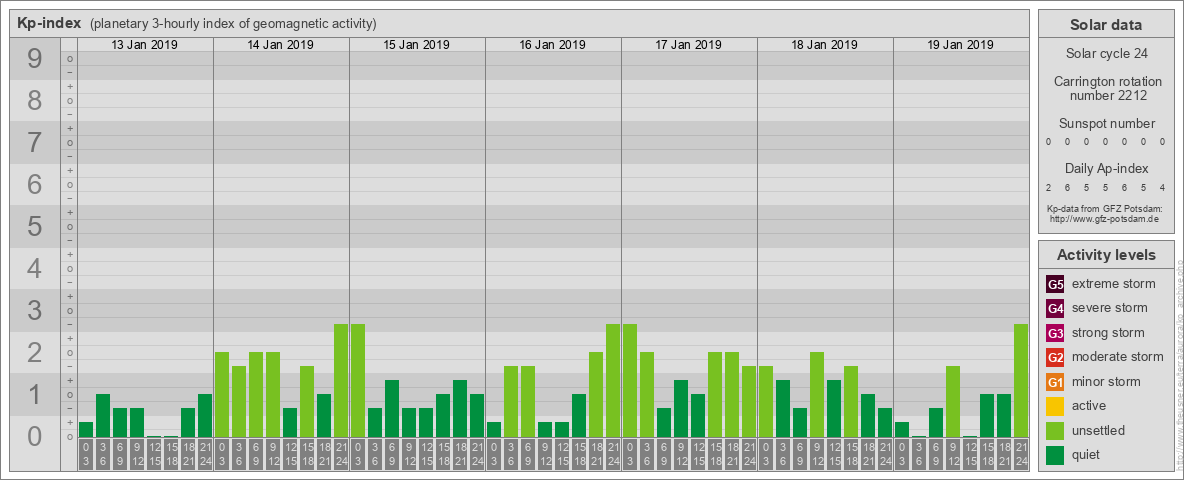Screen dimensions: 1184x480
Task: Click the Daily Ap-index value '4'
Action: click(x=1162, y=188)
